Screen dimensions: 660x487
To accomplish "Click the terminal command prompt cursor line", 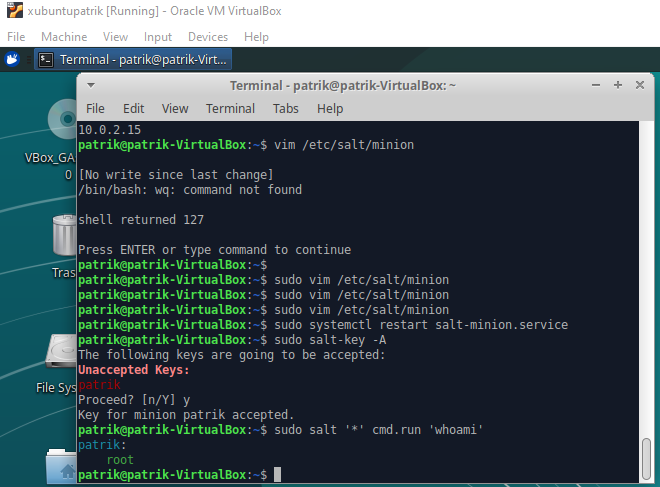I will (277, 474).
